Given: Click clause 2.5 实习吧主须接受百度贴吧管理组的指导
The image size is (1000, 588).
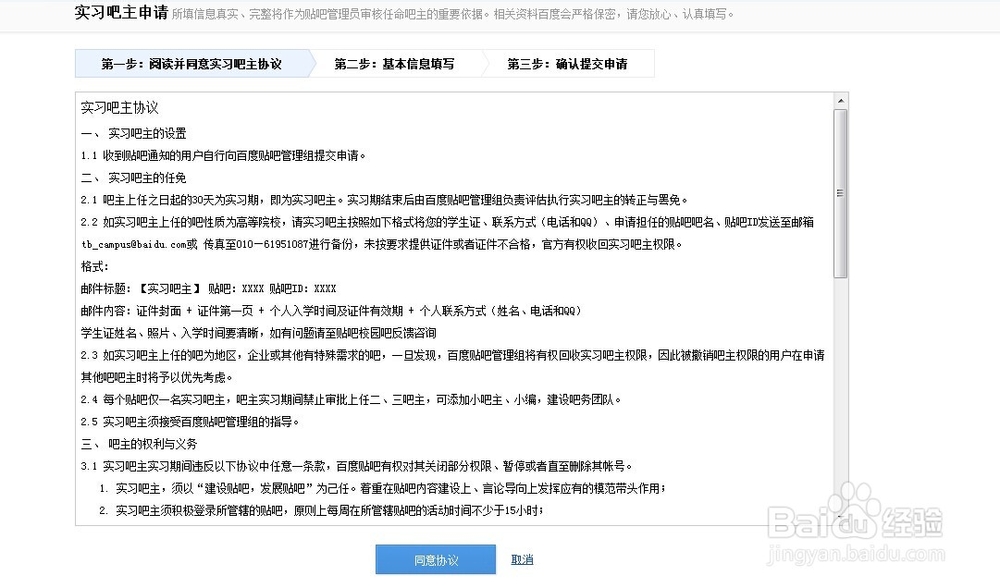Looking at the screenshot, I should point(190,422).
